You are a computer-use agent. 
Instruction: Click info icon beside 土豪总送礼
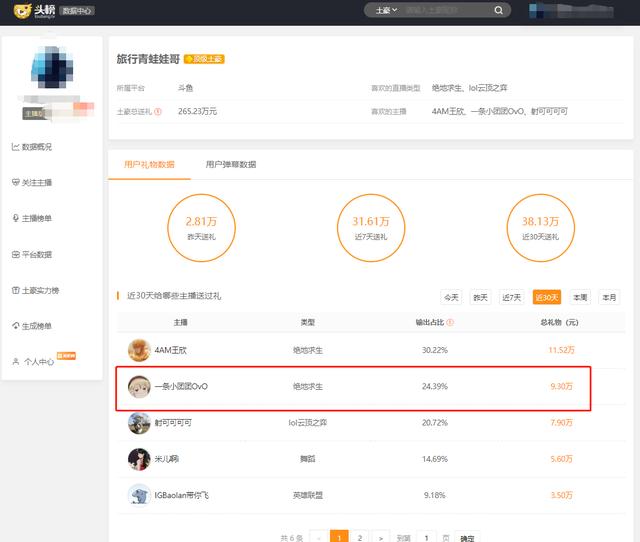click(158, 111)
